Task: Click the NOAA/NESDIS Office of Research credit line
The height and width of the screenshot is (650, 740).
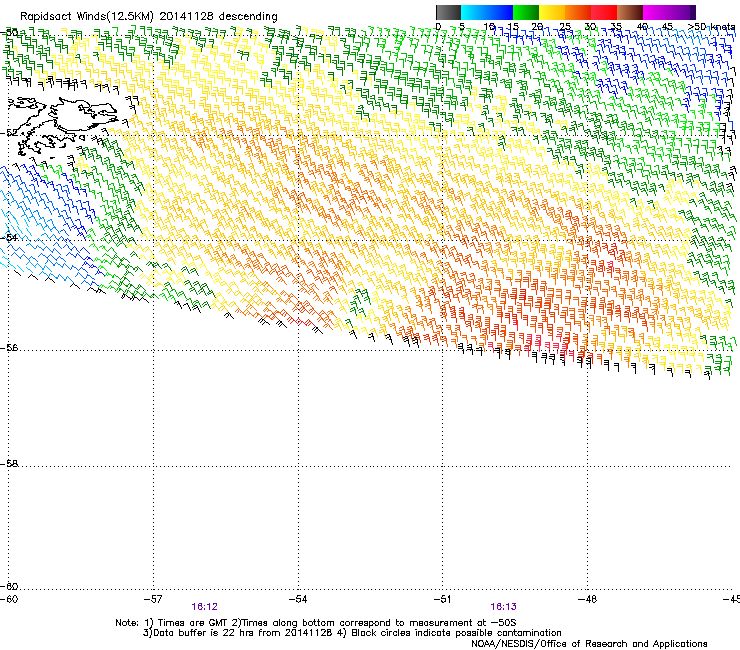Action: click(589, 644)
